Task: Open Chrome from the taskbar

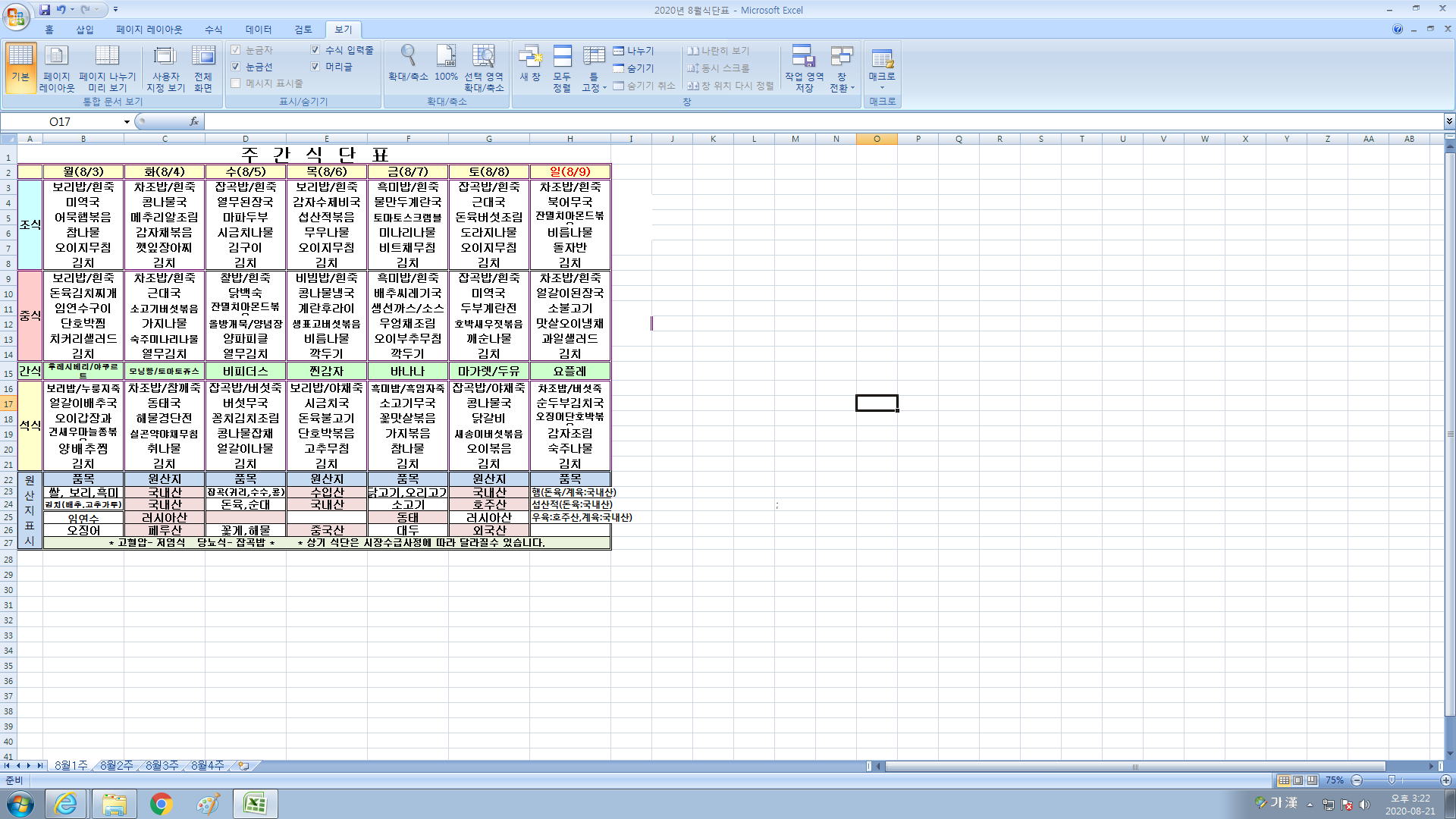Action: coord(161,804)
